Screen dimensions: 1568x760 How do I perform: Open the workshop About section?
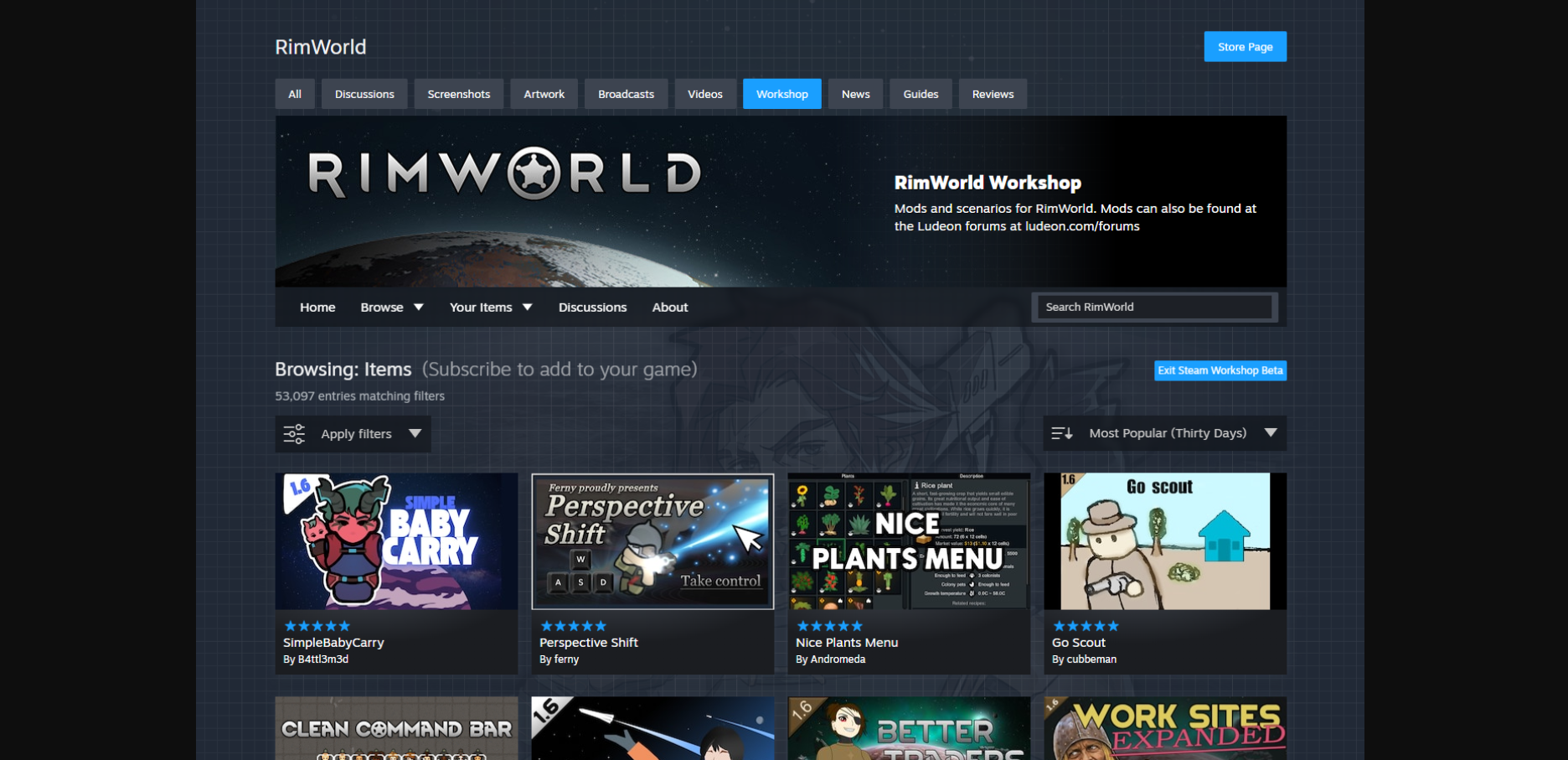[670, 308]
